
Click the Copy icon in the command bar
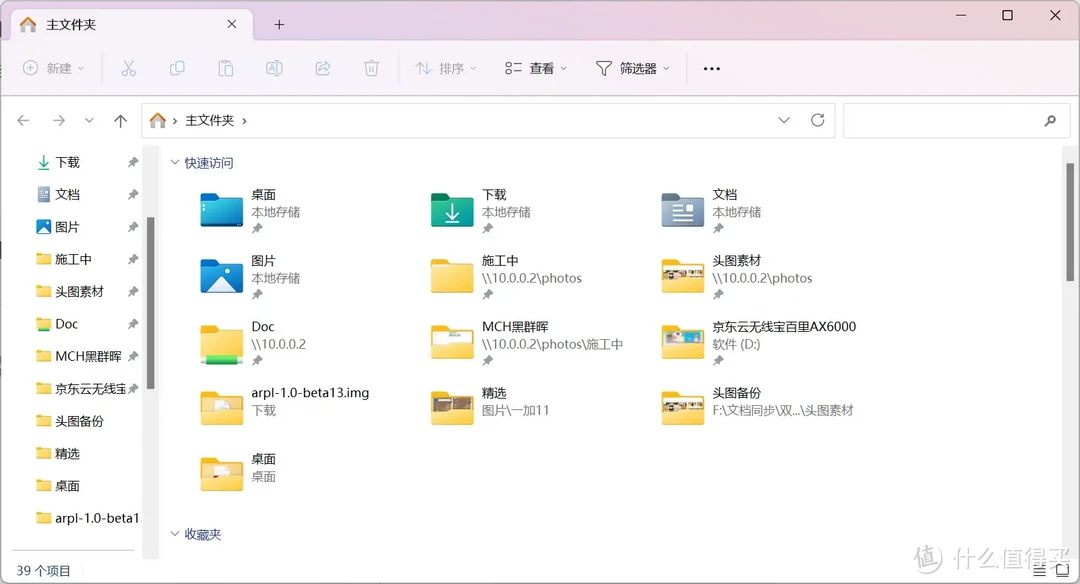pos(176,67)
